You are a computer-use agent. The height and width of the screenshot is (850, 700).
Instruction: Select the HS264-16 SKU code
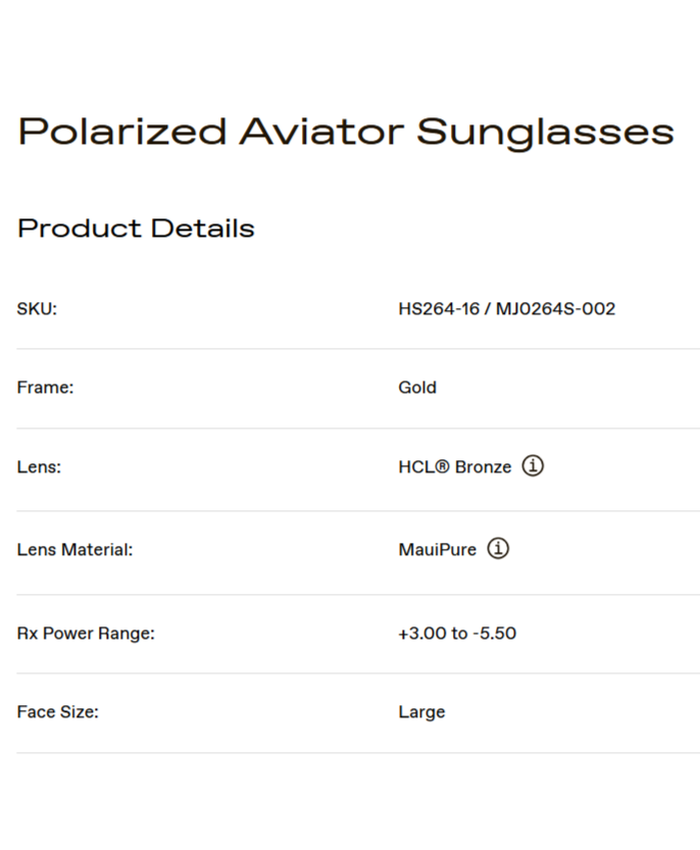(436, 308)
